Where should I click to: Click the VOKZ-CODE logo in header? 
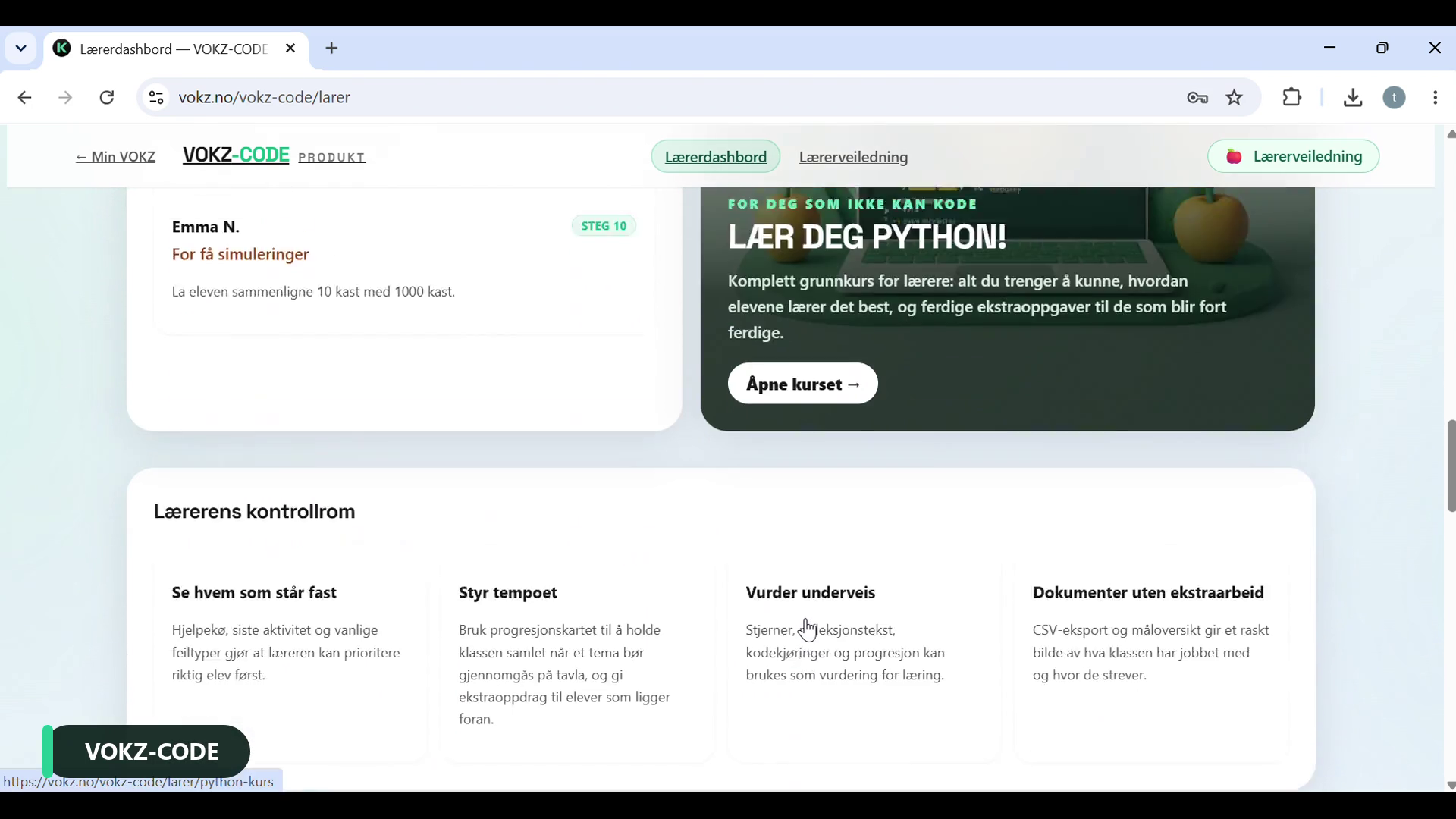coord(236,155)
